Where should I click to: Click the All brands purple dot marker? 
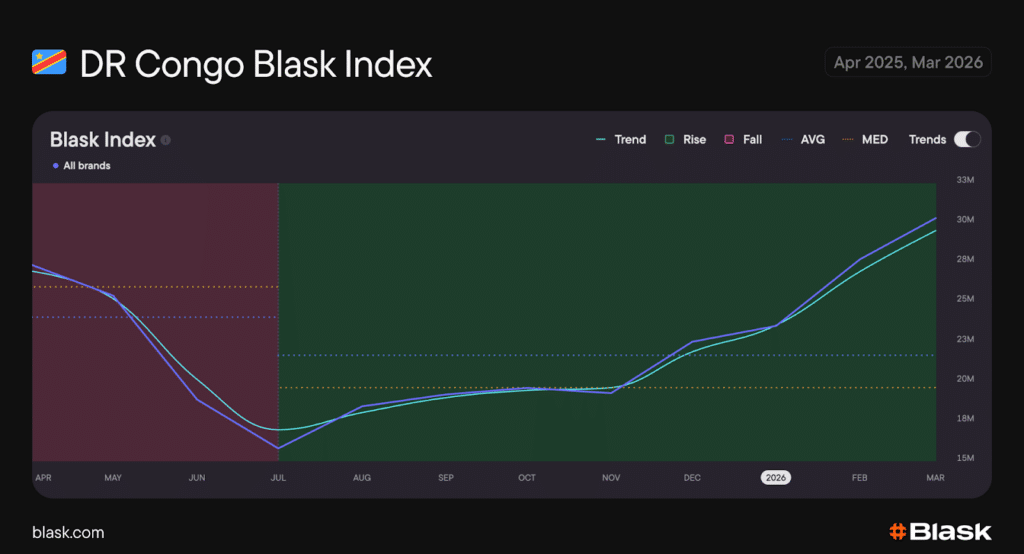coord(55,166)
